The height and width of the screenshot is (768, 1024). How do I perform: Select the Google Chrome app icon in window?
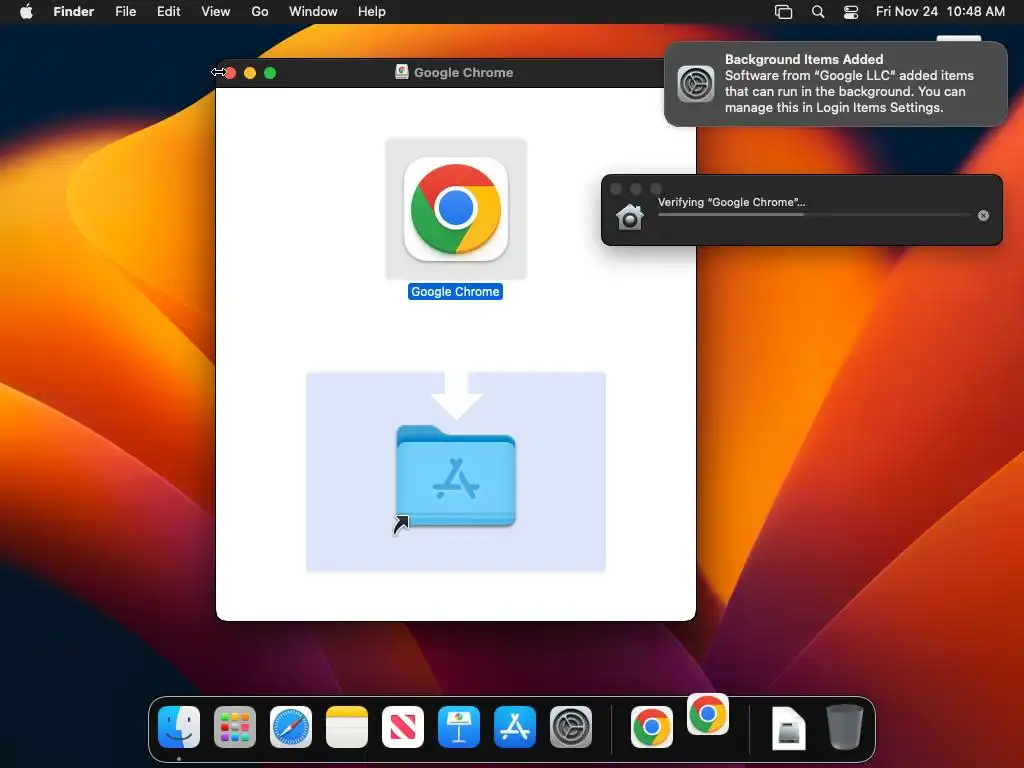(x=456, y=209)
